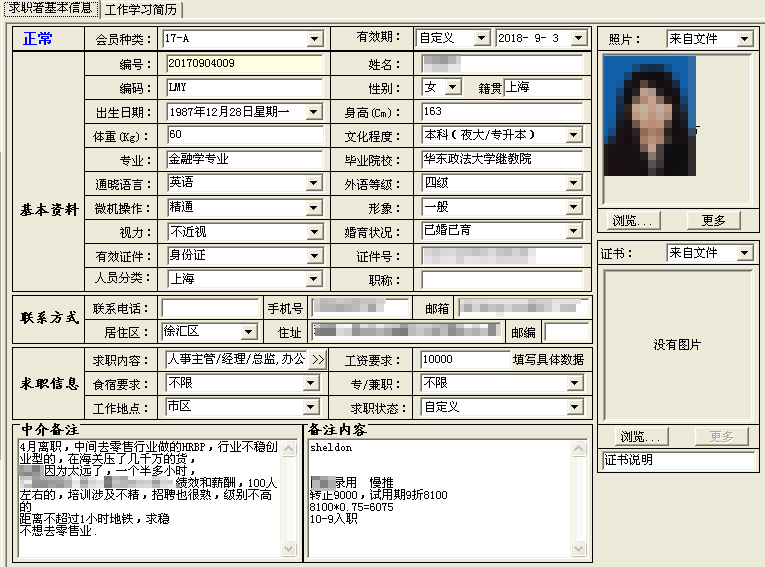Click the 身高 field showing 163
This screenshot has height=567, width=765.
click(x=502, y=112)
